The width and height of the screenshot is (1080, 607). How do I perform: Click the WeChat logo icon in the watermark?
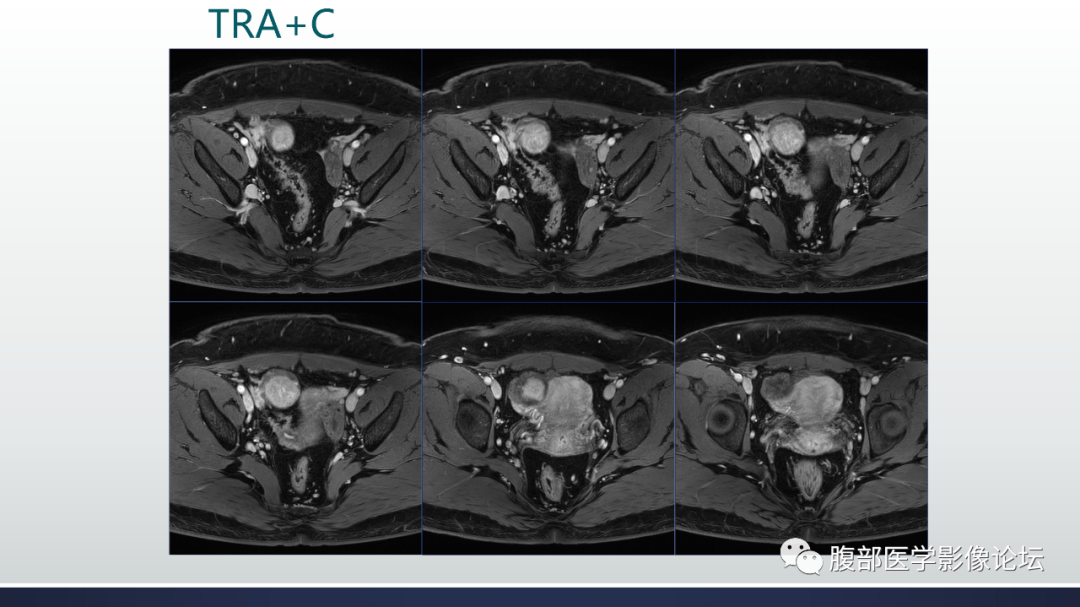pos(801,557)
